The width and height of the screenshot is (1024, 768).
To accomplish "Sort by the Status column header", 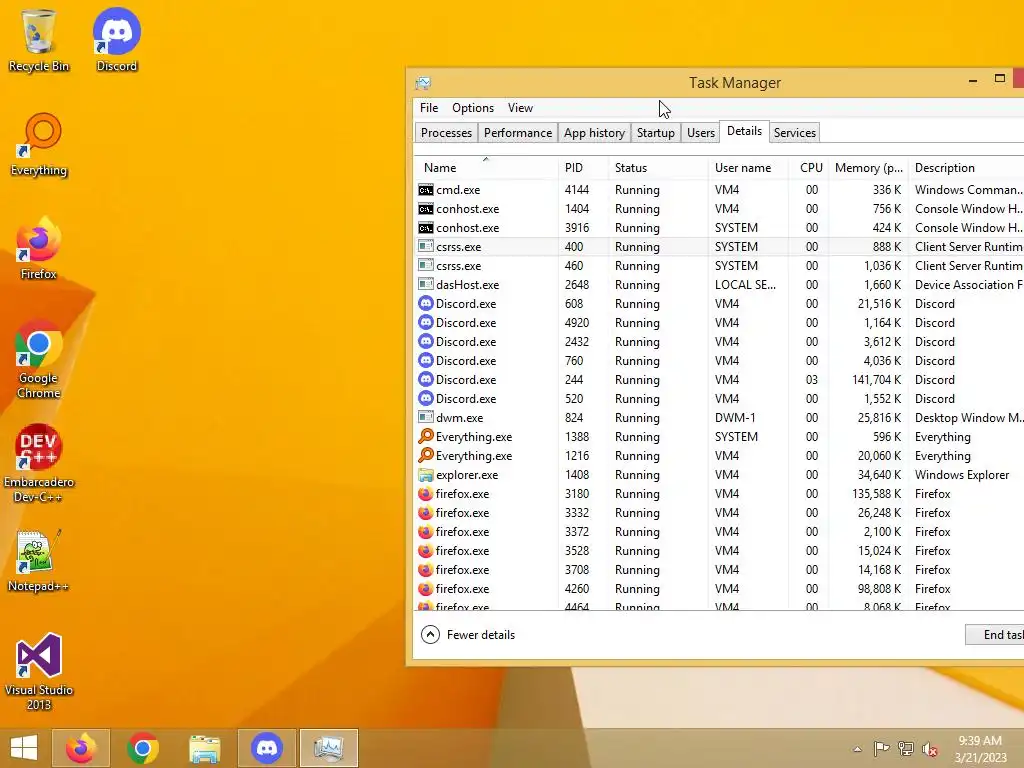I will (x=658, y=168).
